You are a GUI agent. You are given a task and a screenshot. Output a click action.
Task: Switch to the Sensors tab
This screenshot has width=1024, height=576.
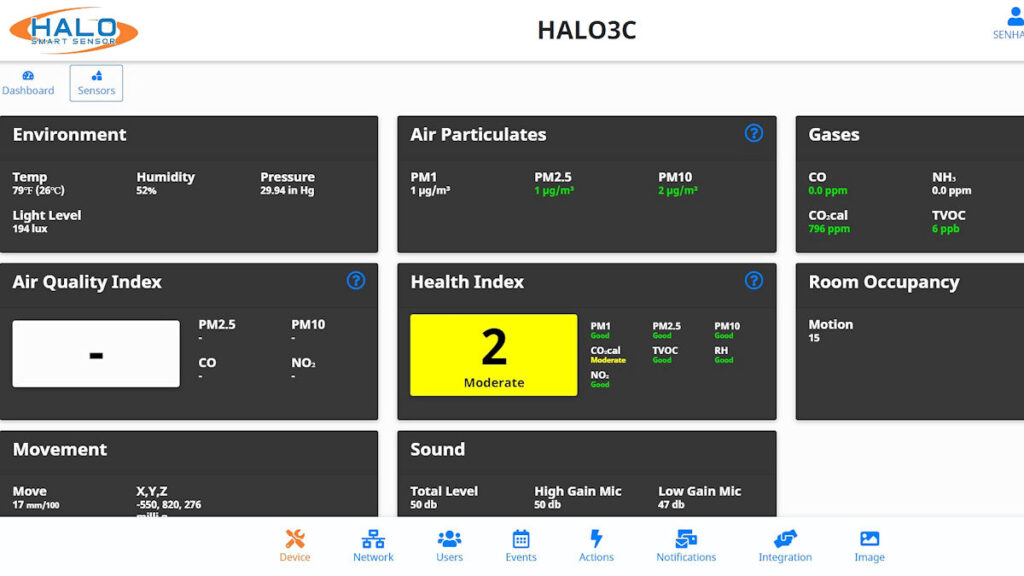96,83
